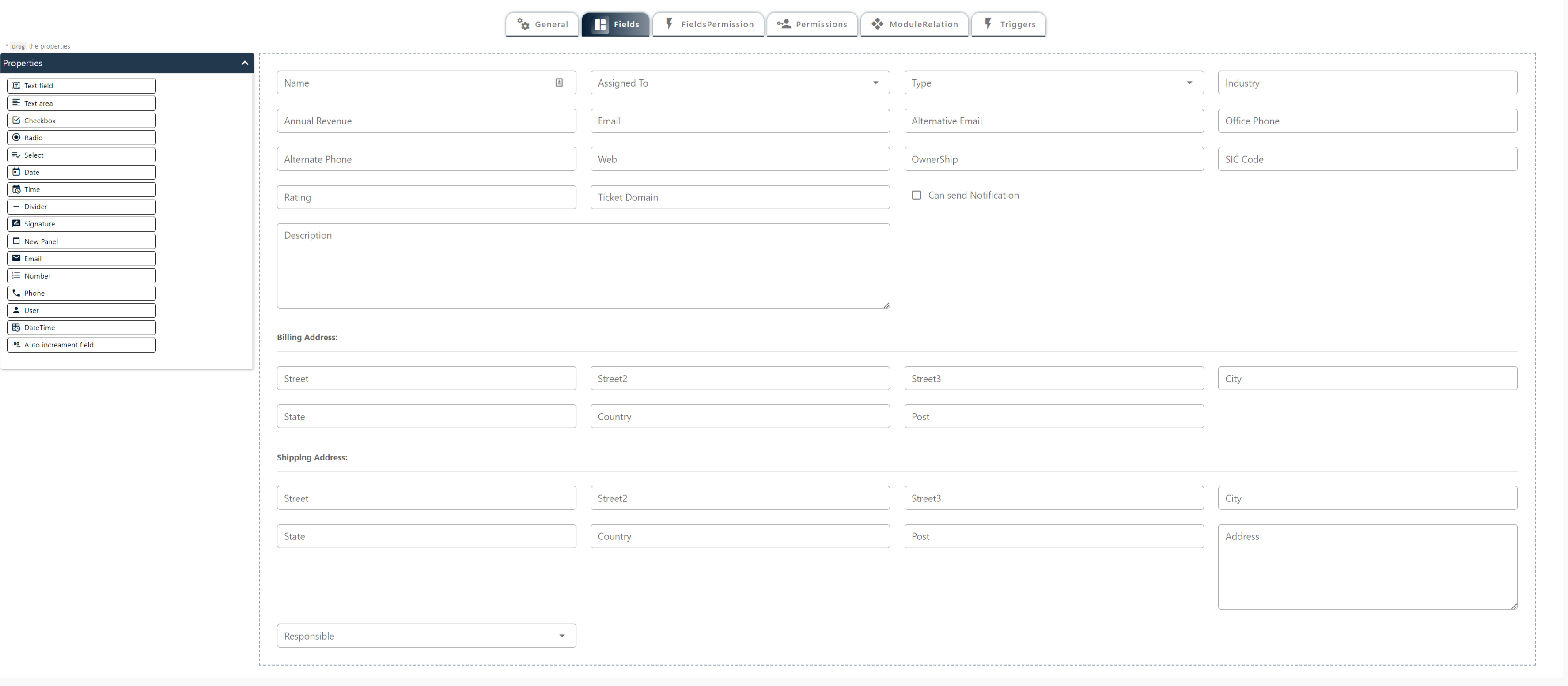Click the Phone property icon
The image size is (1568, 686).
[x=16, y=293]
